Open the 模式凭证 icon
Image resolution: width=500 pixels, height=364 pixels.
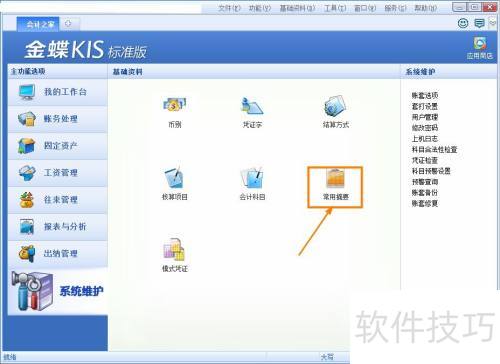tap(175, 256)
